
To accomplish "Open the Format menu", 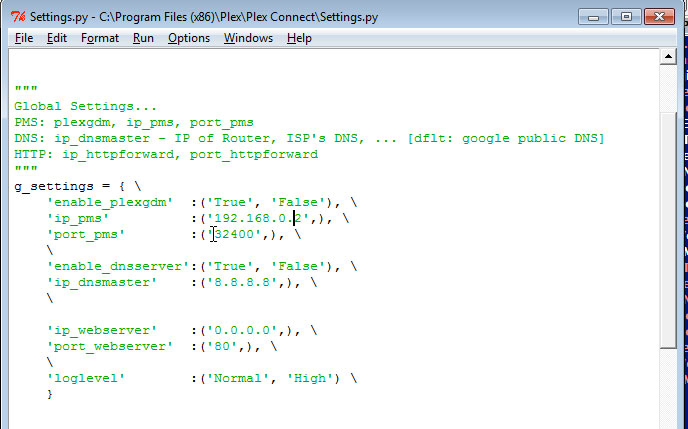I will 100,38.
